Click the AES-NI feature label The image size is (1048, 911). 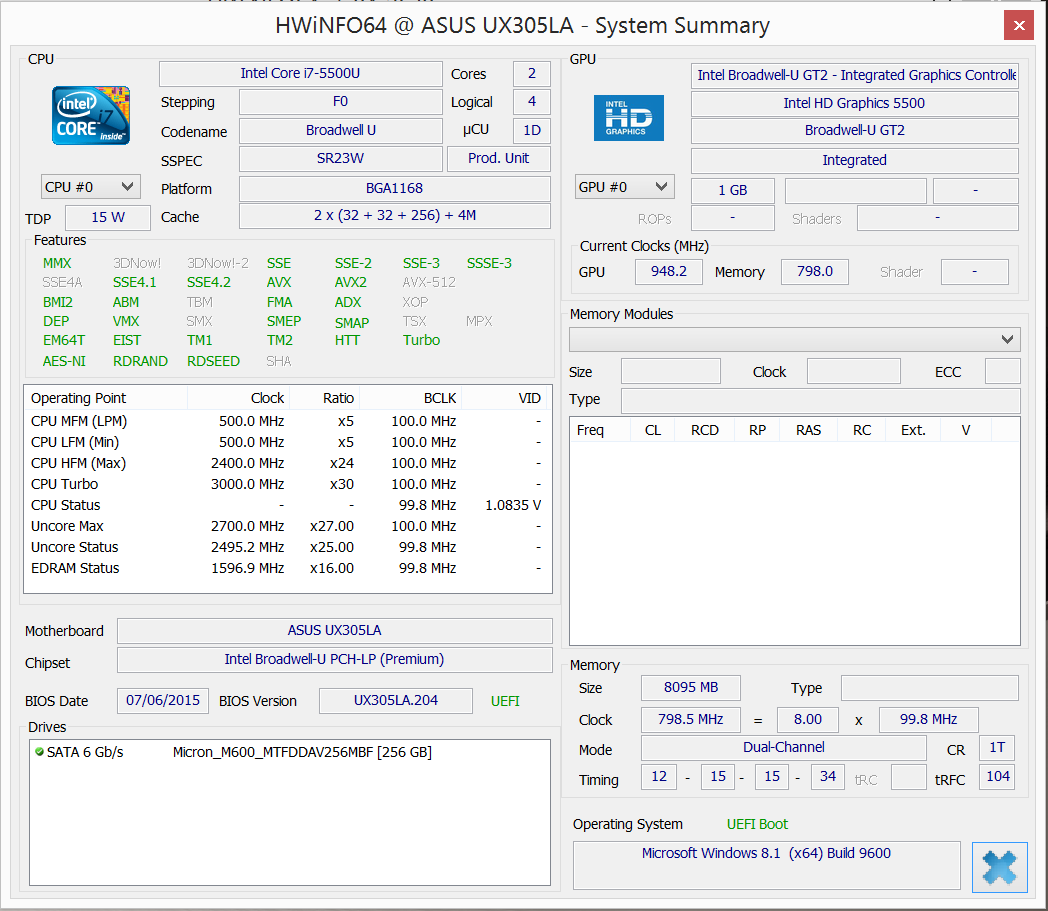coord(64,362)
